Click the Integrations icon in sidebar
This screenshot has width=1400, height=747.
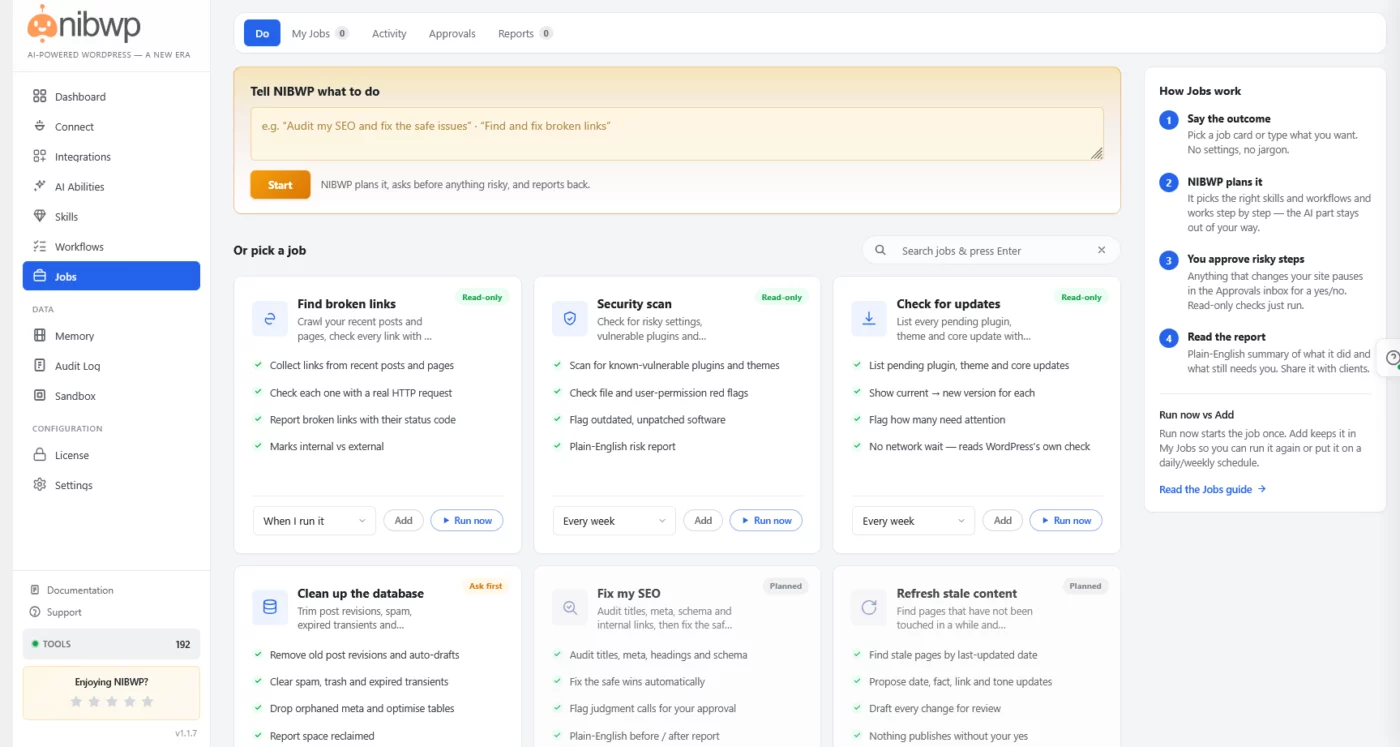click(40, 157)
